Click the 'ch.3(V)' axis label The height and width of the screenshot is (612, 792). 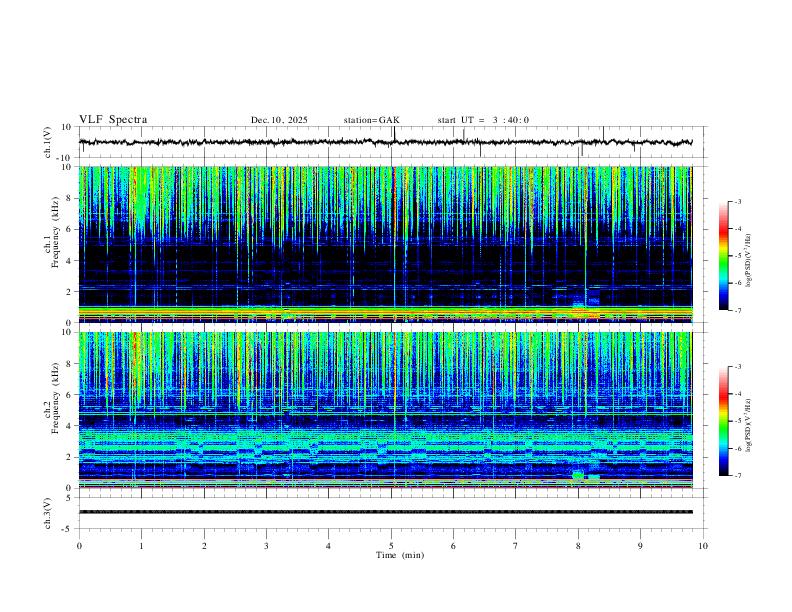point(47,514)
